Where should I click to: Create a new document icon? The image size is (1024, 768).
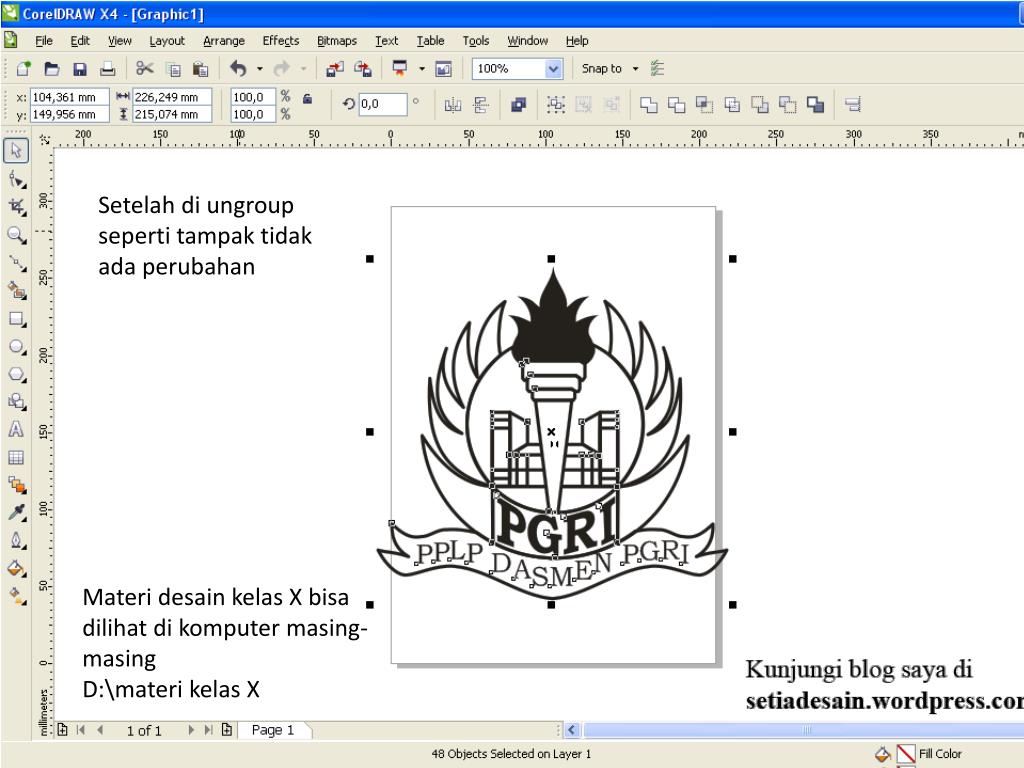[24, 69]
